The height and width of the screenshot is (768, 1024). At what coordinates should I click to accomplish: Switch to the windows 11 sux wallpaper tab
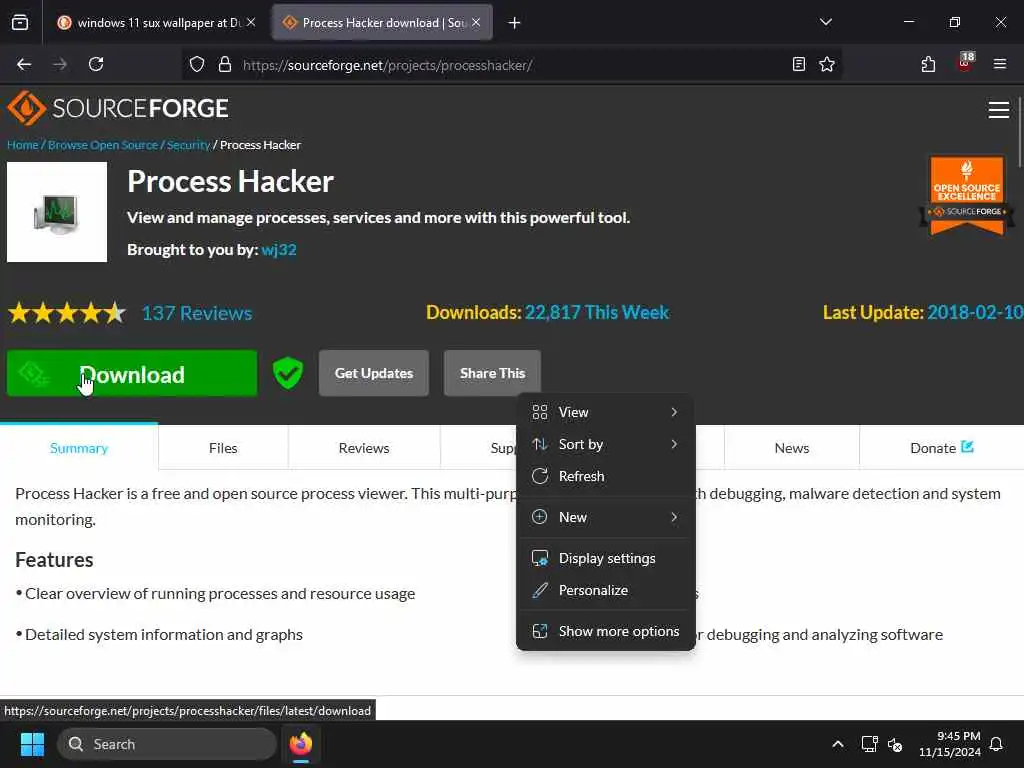tap(157, 23)
